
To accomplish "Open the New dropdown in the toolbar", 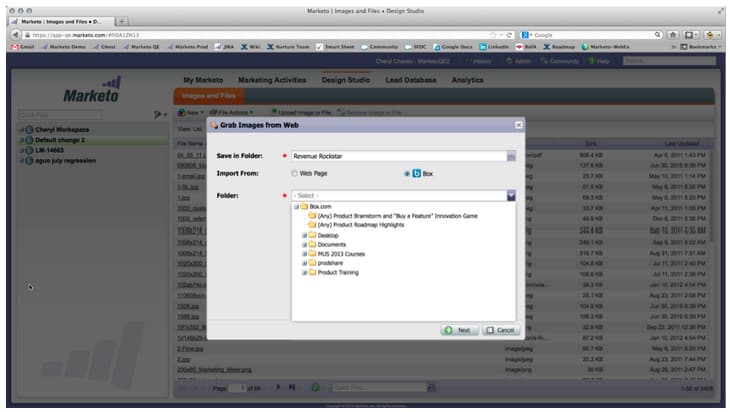I will pyautogui.click(x=191, y=113).
